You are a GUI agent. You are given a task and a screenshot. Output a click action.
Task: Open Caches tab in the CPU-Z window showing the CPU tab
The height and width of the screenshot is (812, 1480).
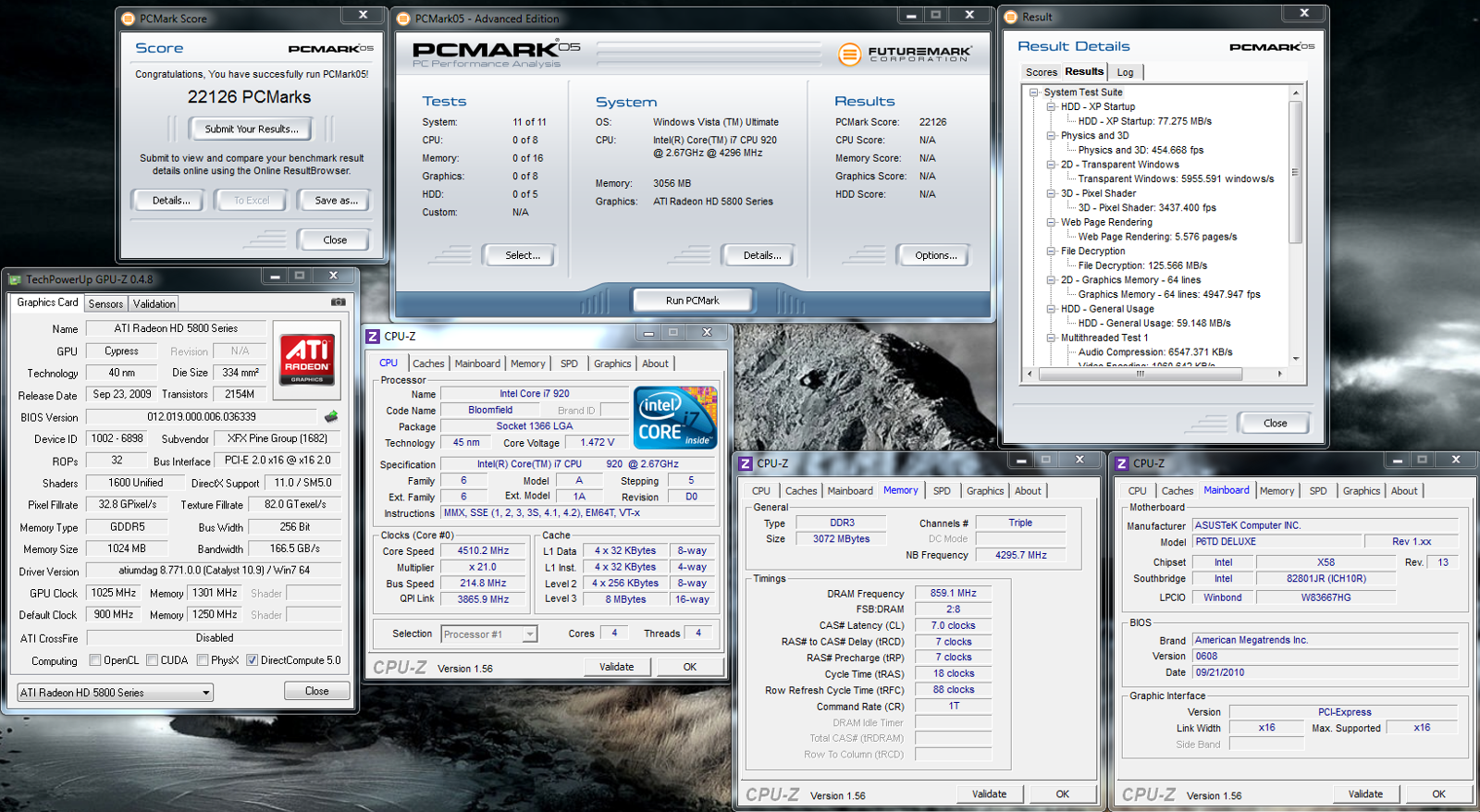coord(428,363)
